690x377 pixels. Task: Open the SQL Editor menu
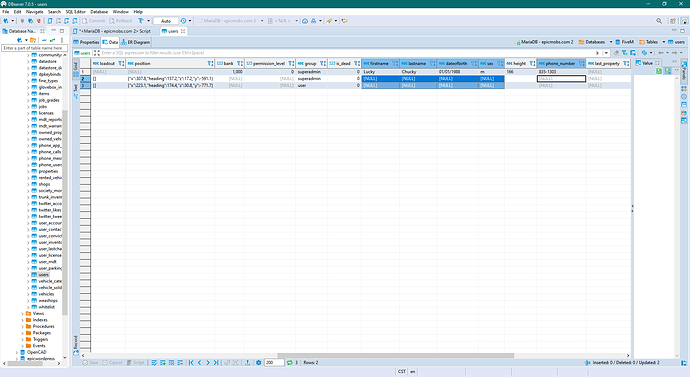click(x=75, y=12)
